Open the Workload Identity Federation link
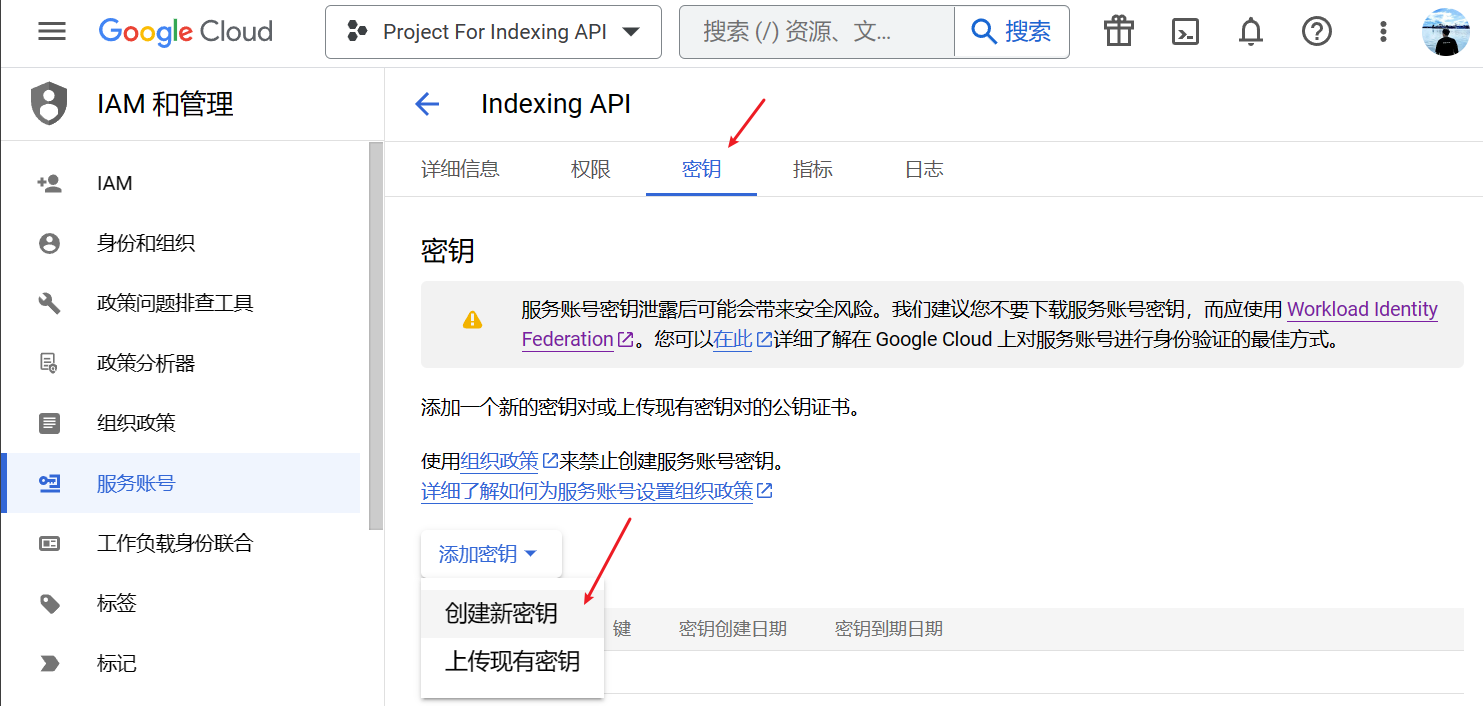 coord(1361,310)
